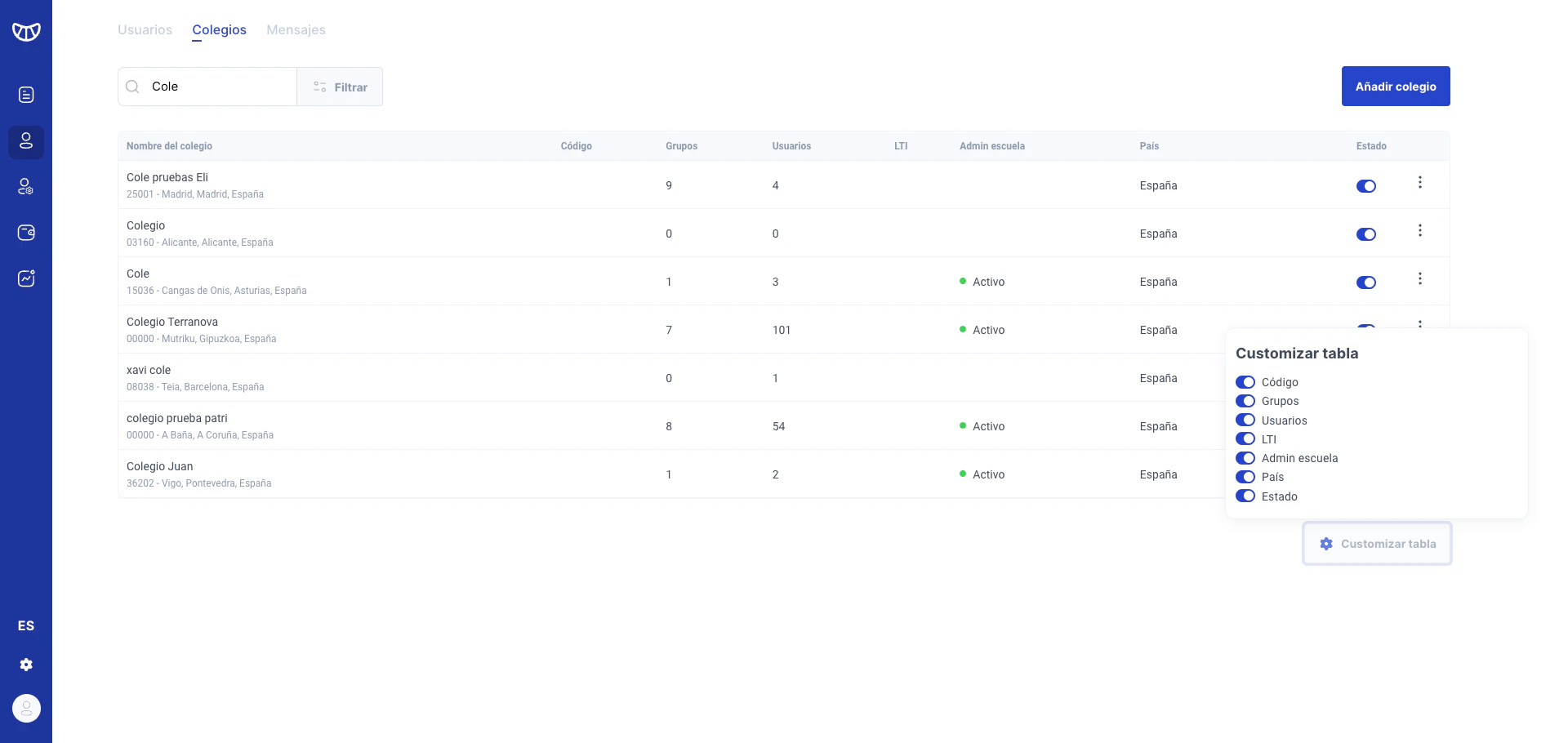Open the highlighted users sidebar icon

coord(26,141)
